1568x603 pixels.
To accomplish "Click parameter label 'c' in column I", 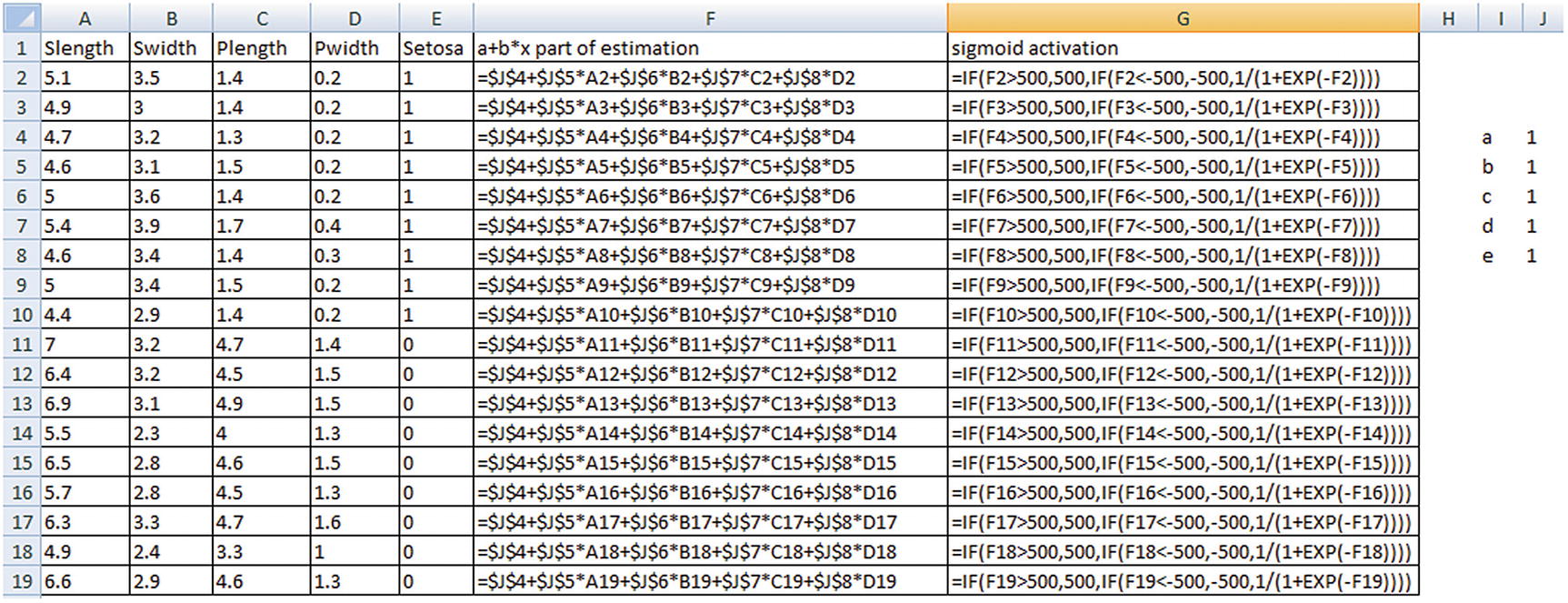I will [1487, 196].
